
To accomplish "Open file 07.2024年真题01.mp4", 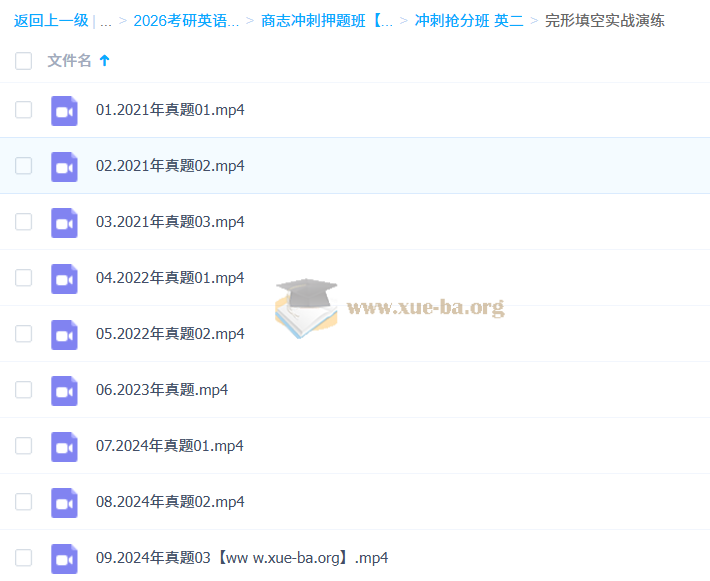I will [169, 446].
